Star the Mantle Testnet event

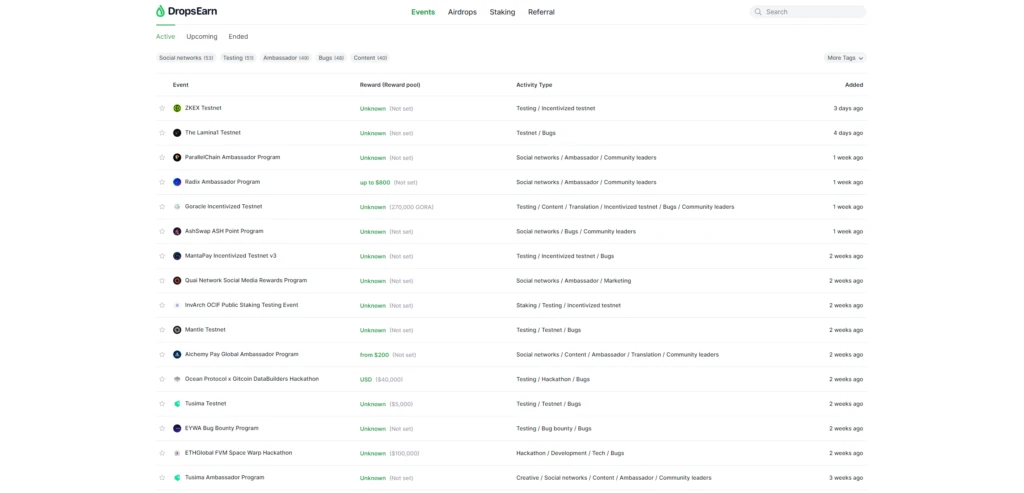point(162,330)
